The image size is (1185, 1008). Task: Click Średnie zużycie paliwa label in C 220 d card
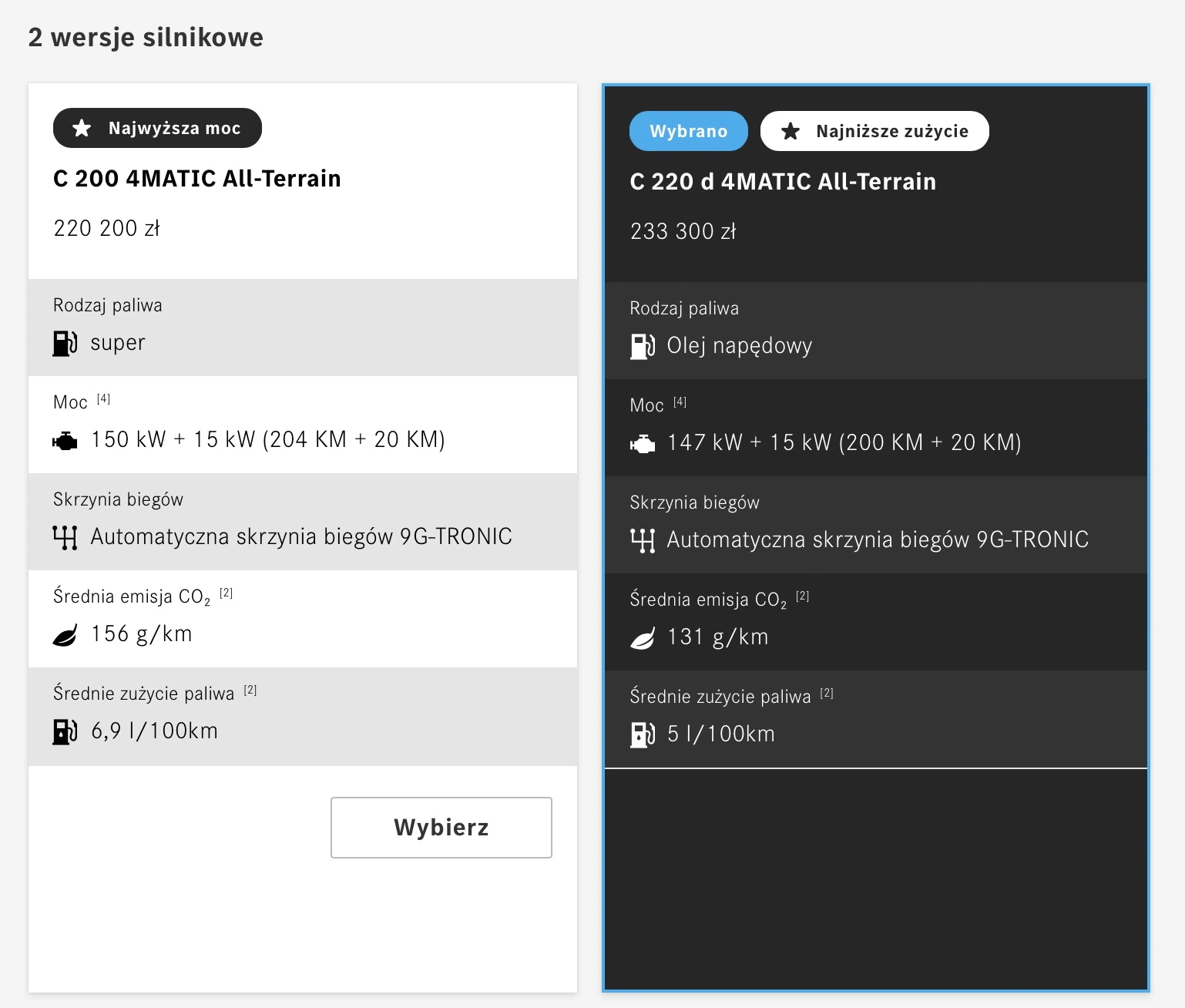(x=720, y=697)
